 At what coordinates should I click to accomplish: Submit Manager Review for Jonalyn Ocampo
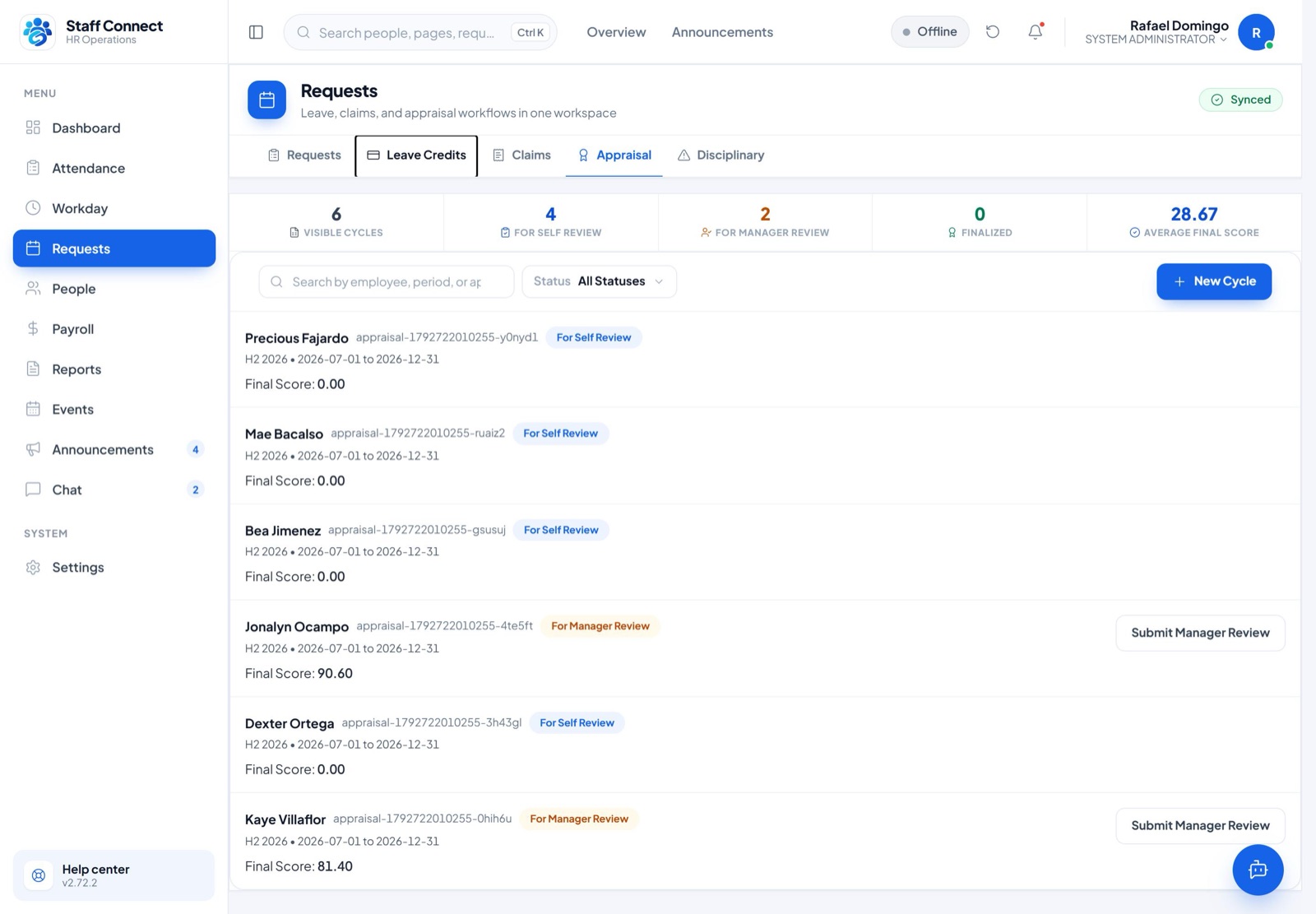point(1200,633)
